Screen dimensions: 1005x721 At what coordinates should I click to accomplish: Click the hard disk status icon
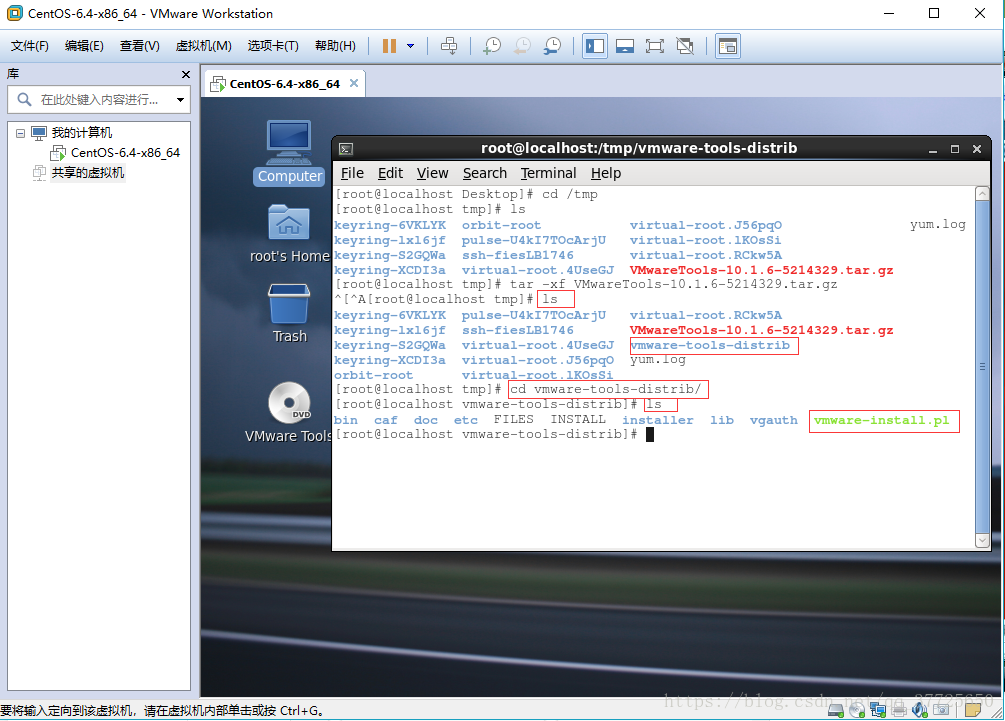(x=835, y=710)
